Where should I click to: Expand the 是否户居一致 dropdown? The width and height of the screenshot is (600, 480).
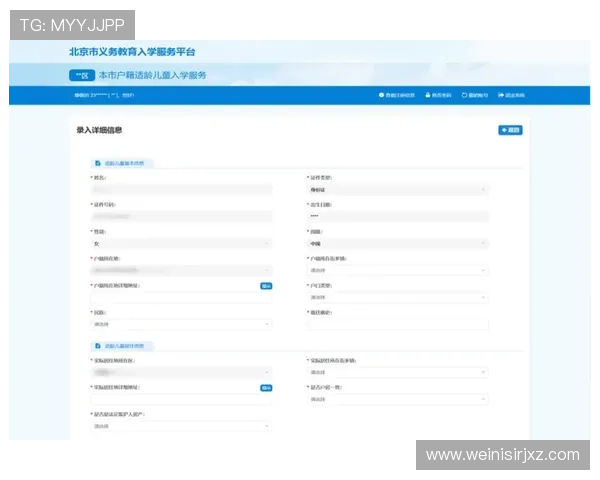pos(397,399)
